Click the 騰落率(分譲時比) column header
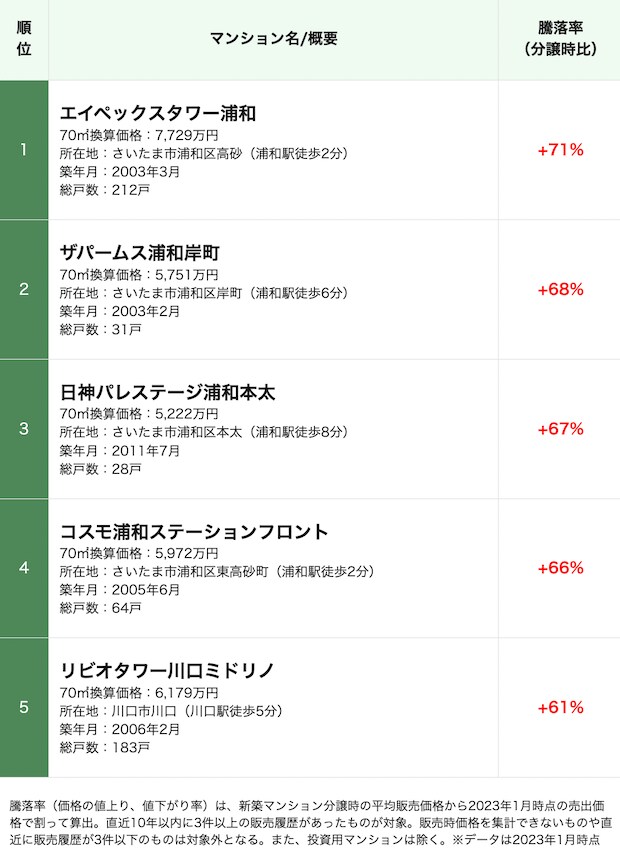The height and width of the screenshot is (865, 620). 560,38
